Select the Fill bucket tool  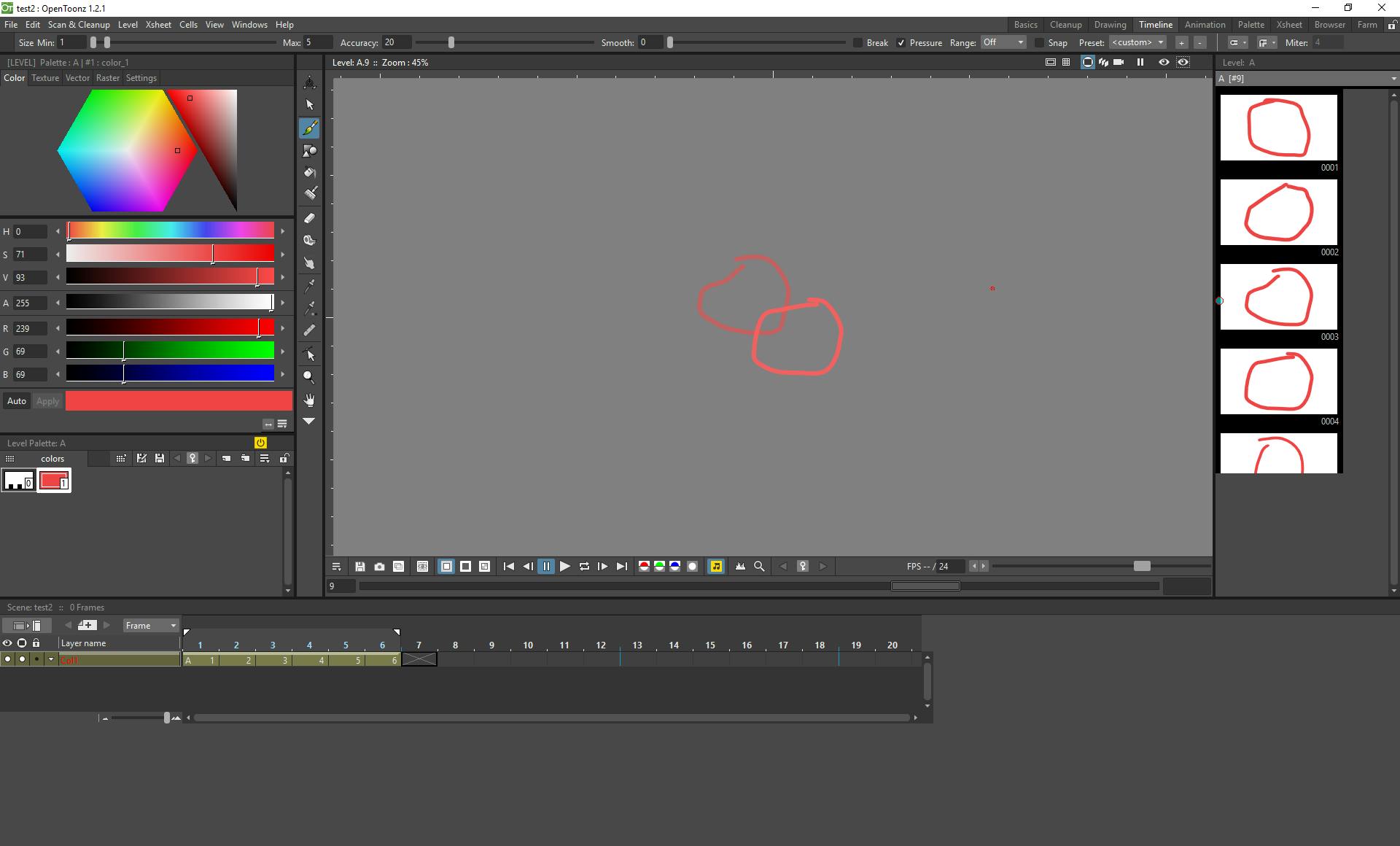coord(309,173)
